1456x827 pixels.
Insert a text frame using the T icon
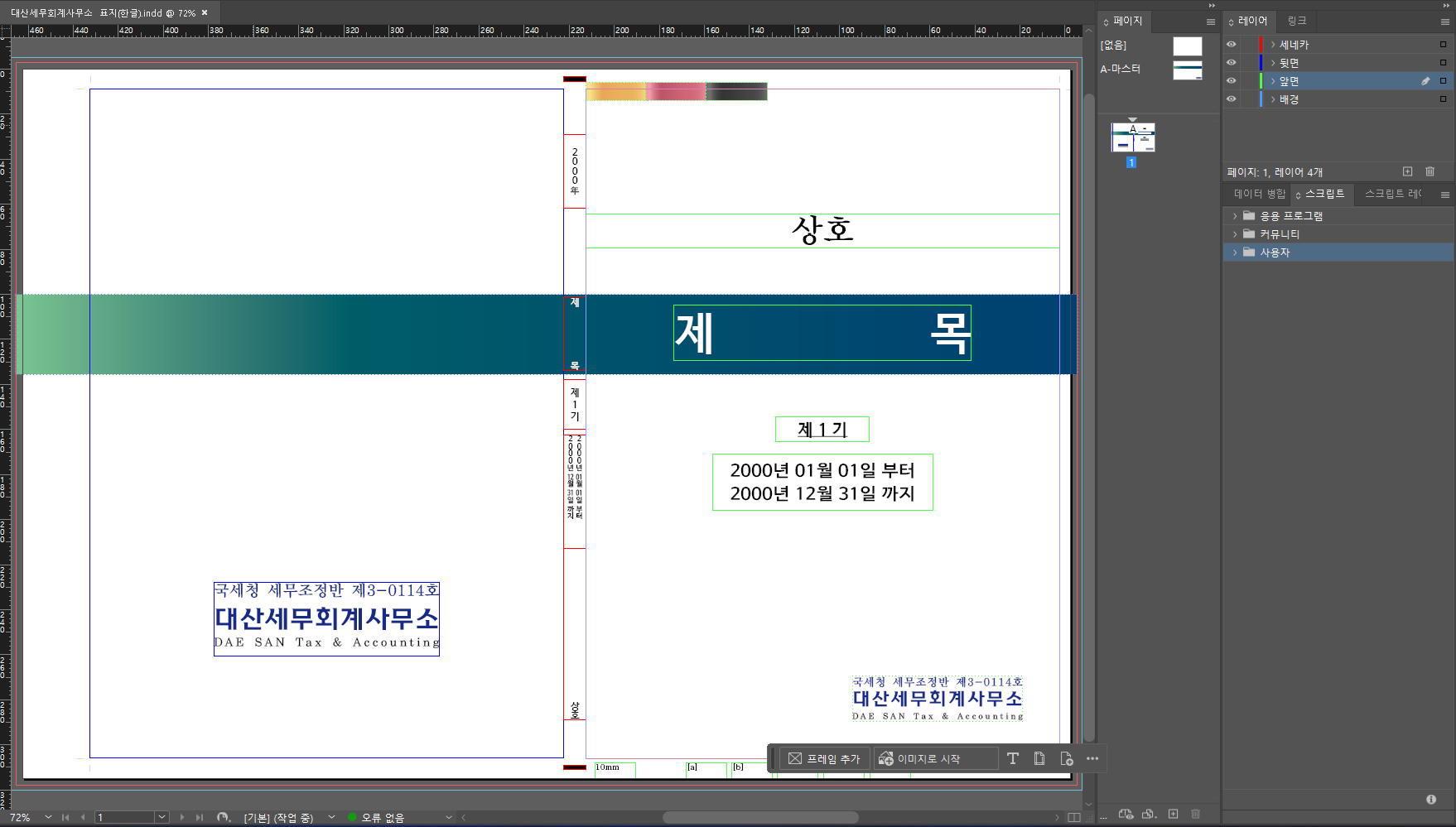[x=1013, y=758]
